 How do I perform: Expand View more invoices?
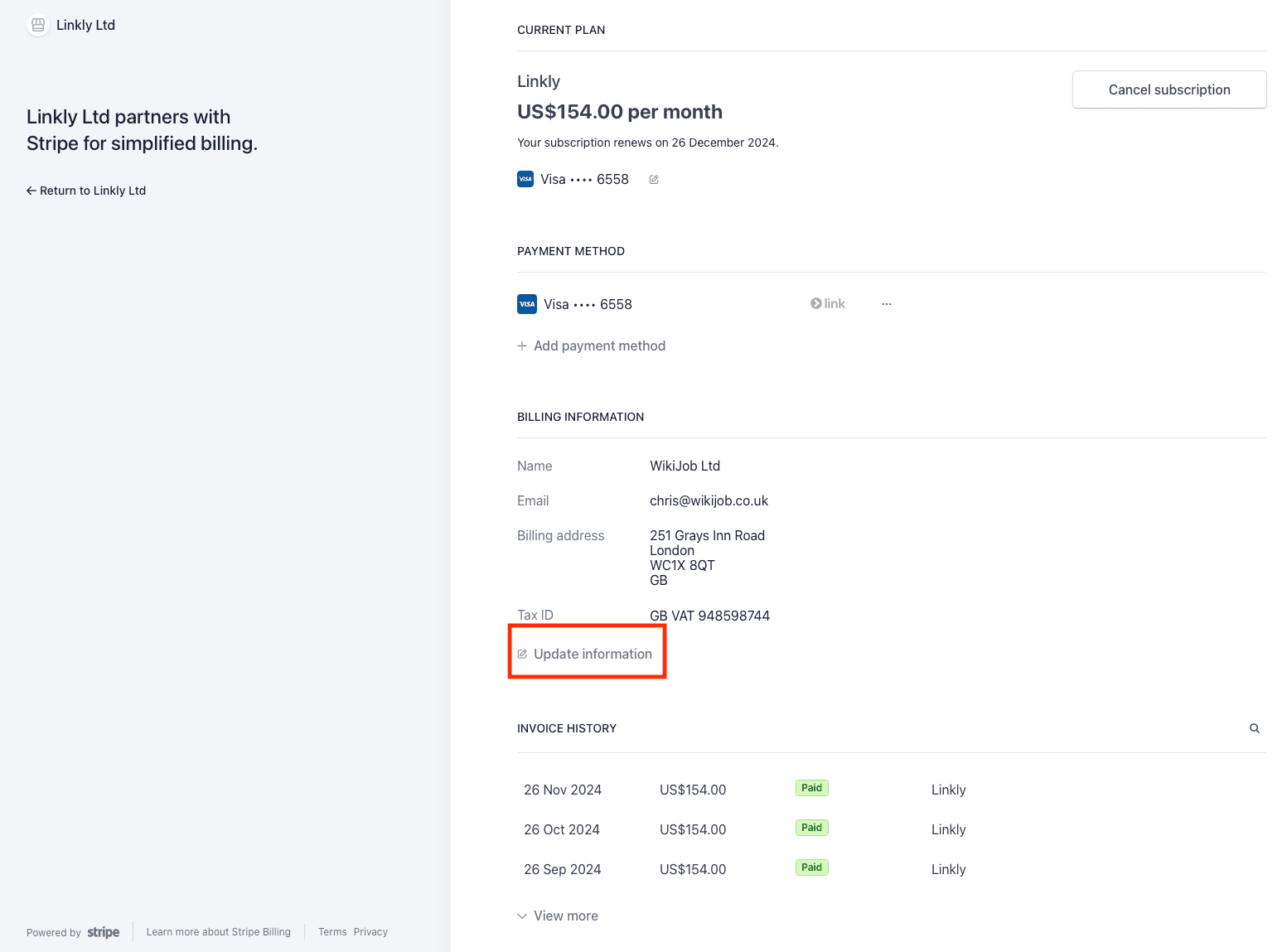pyautogui.click(x=566, y=916)
